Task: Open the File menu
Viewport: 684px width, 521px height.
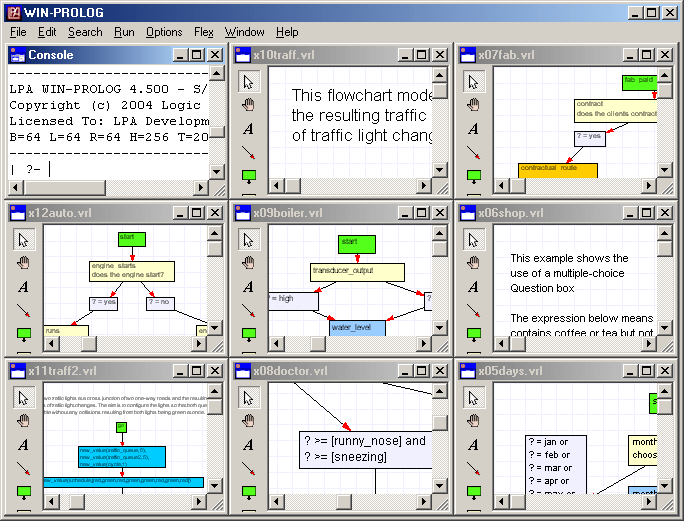Action: coord(18,32)
